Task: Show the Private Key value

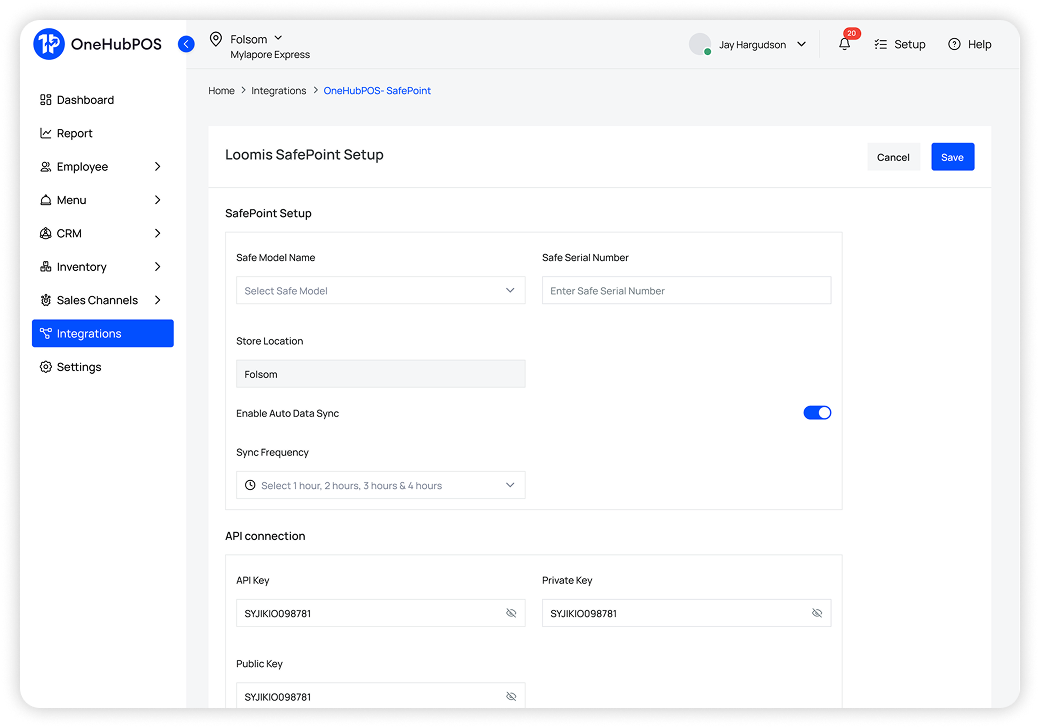Action: [x=817, y=613]
